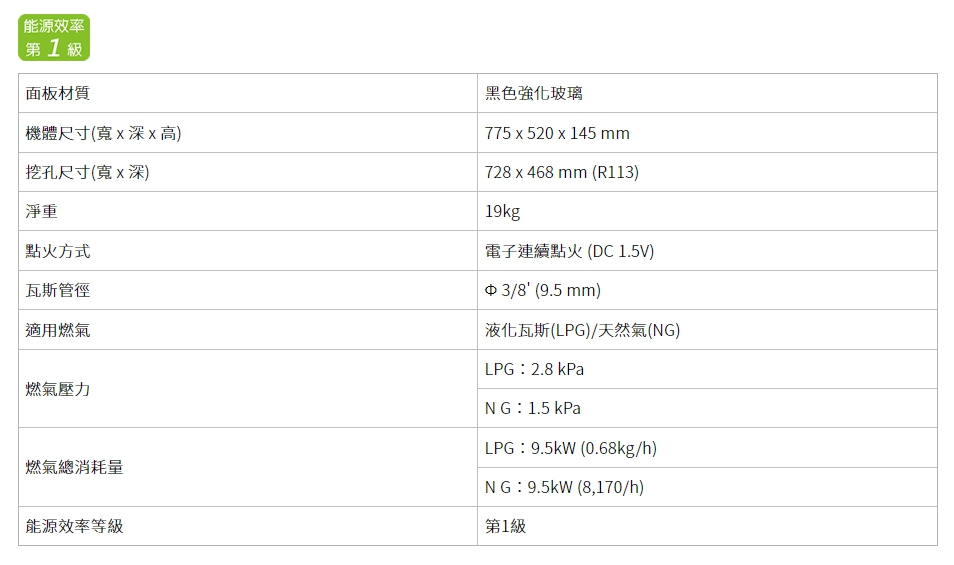Click the LPG 9.5kW (0.68kg/h) consumption value
The image size is (954, 565).
click(x=570, y=448)
